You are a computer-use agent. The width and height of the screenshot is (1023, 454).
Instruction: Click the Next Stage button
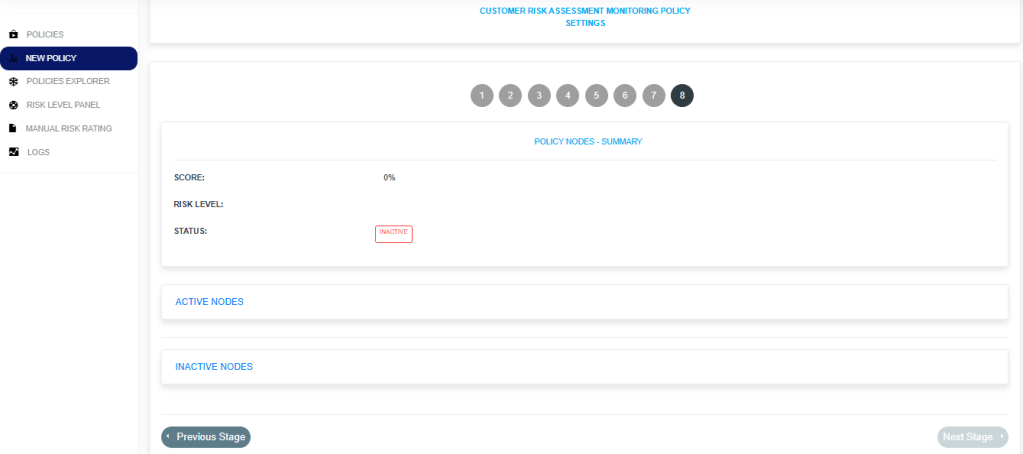click(x=972, y=437)
